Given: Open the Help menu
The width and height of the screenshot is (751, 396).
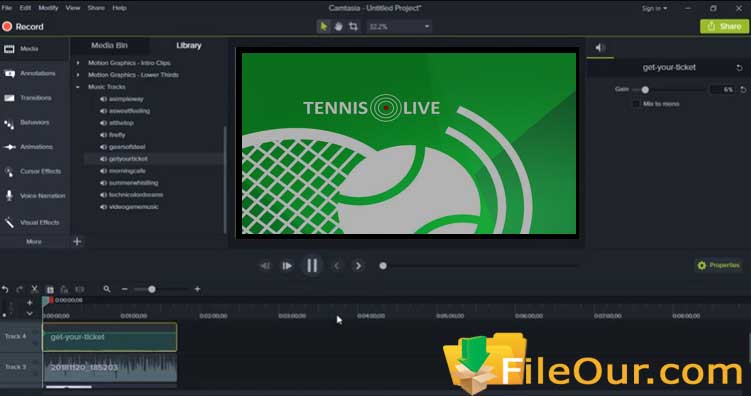Looking at the screenshot, I should click(119, 8).
